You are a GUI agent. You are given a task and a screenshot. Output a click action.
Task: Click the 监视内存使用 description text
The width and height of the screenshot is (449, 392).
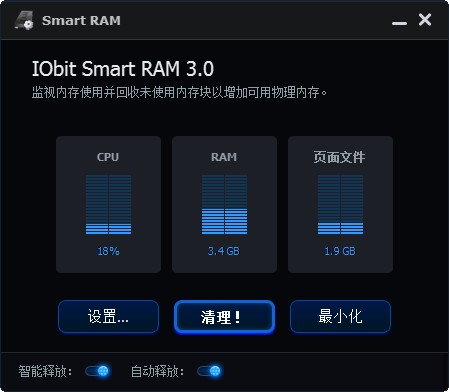pos(179,92)
